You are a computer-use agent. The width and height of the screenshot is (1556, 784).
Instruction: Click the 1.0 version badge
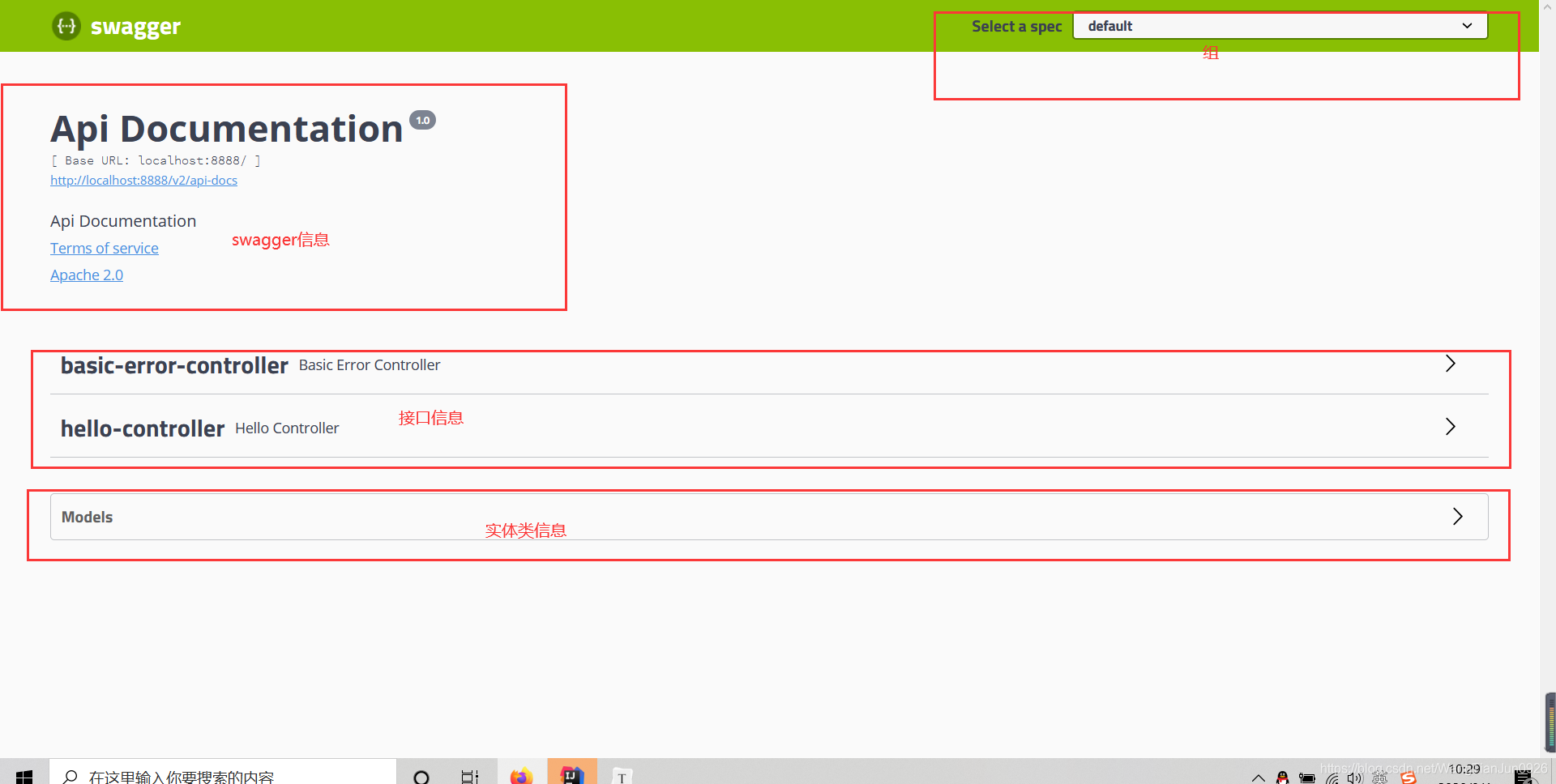click(x=422, y=120)
